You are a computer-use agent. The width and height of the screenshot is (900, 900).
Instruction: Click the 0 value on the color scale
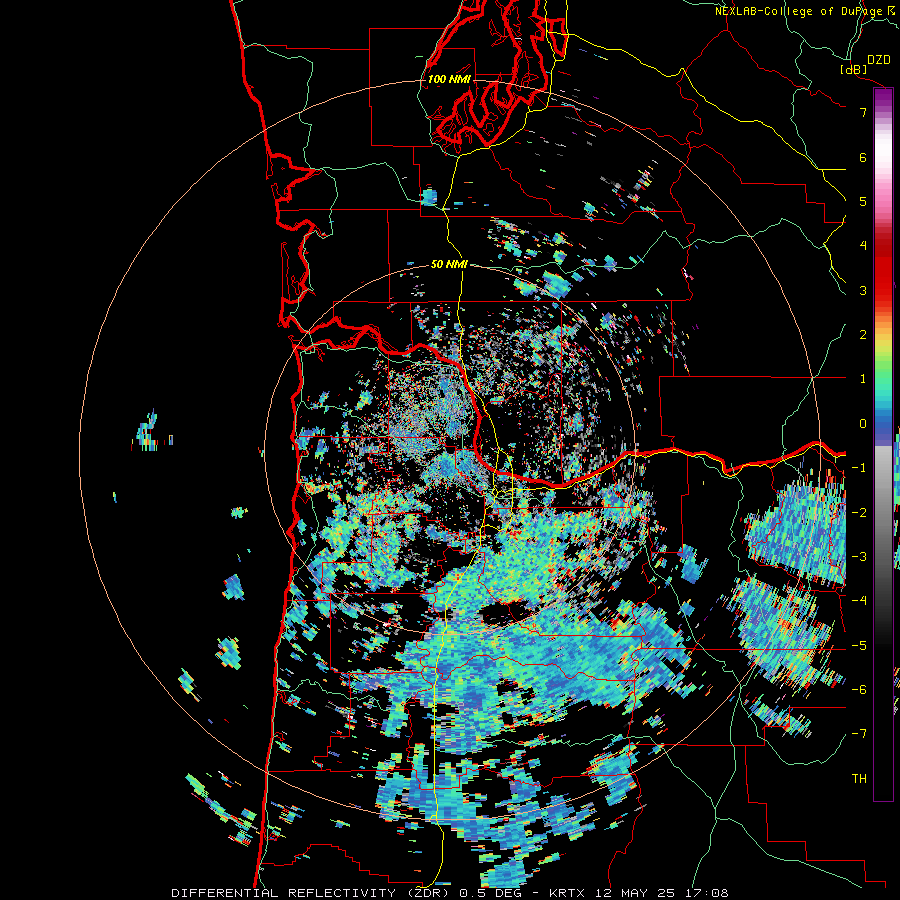pyautogui.click(x=863, y=424)
